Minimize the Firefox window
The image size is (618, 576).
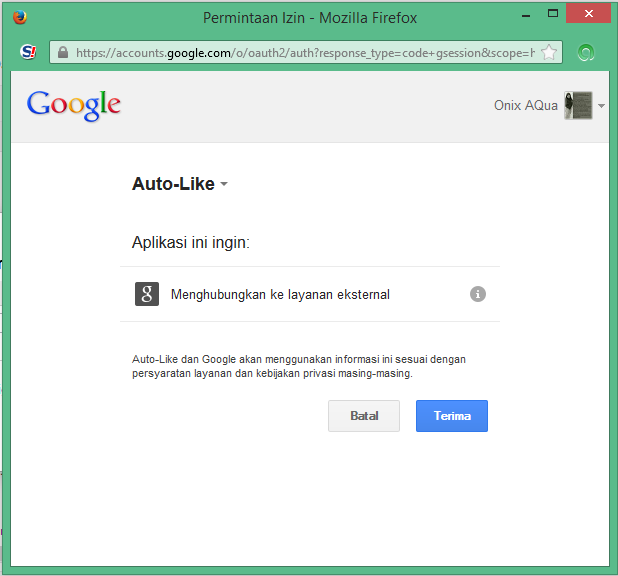[x=526, y=16]
